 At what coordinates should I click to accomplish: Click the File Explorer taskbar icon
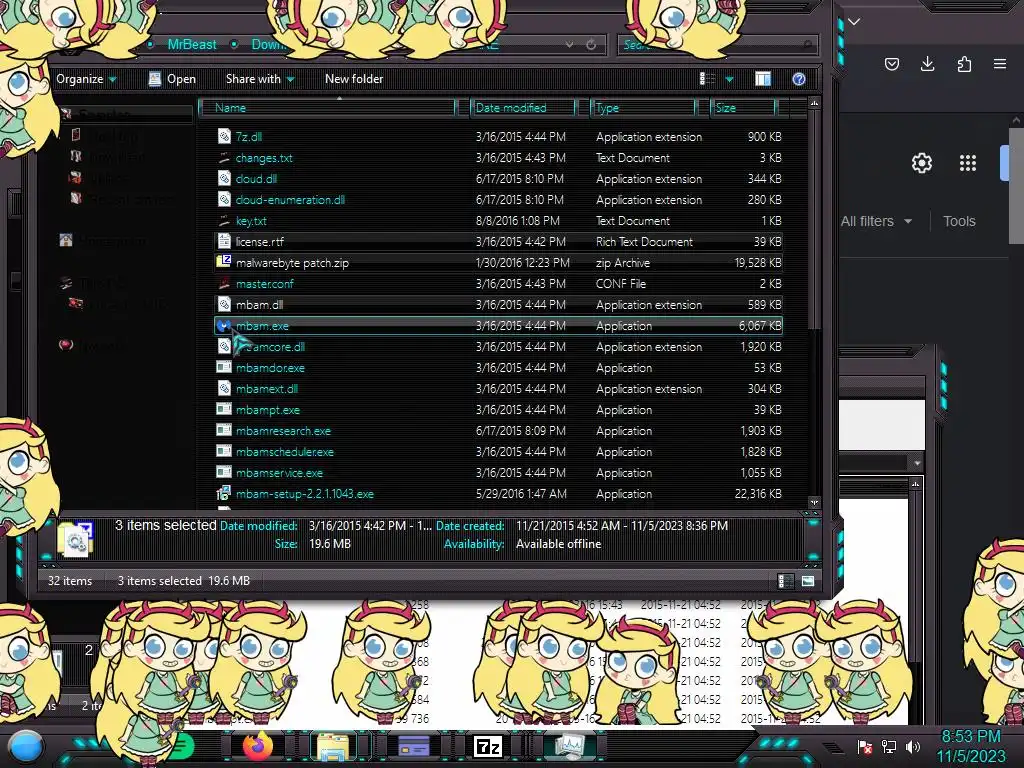(333, 746)
